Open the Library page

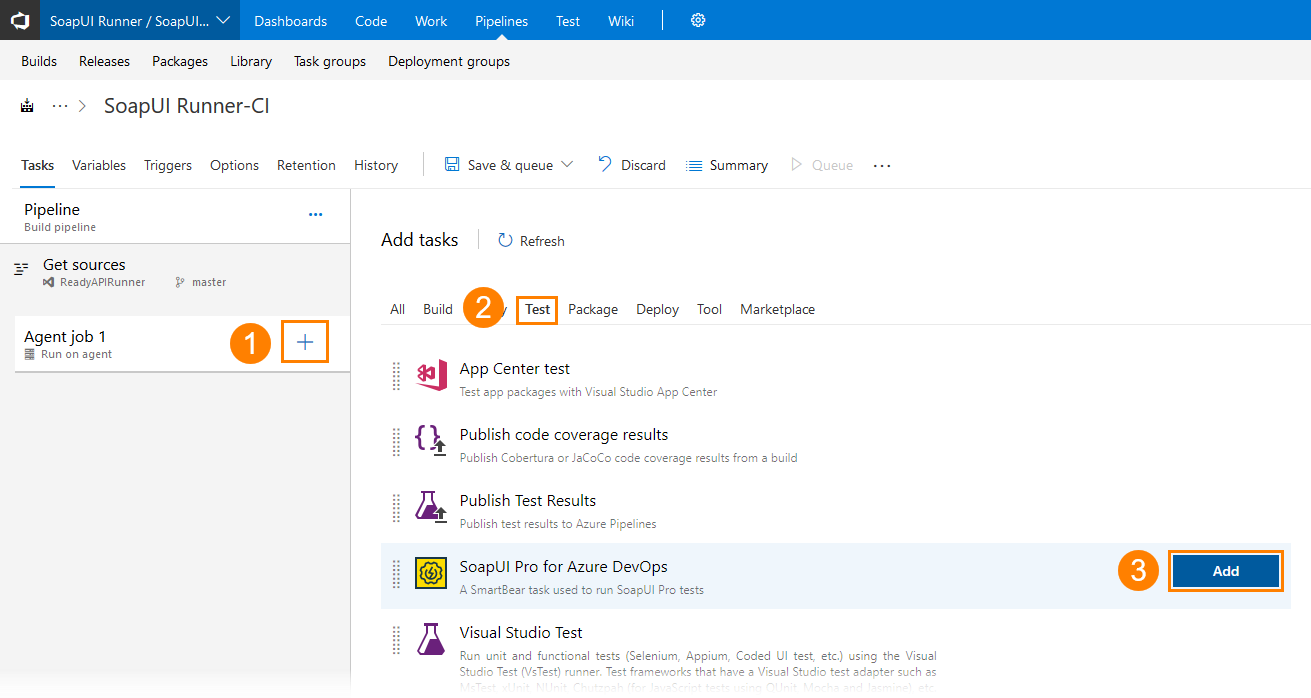[251, 61]
